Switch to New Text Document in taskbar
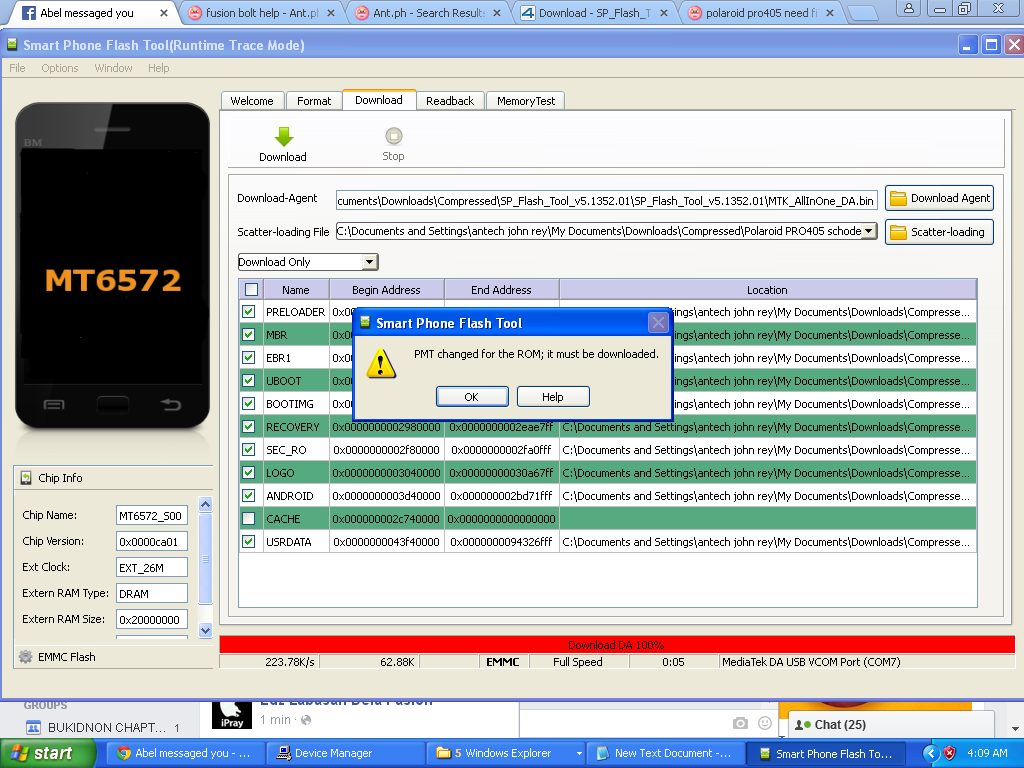 [x=665, y=754]
